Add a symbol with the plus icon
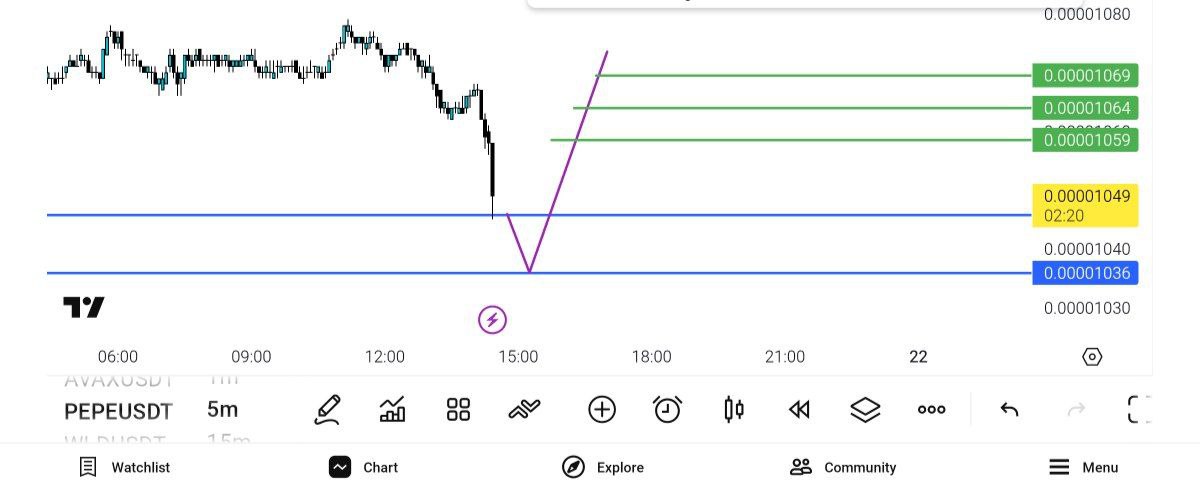 (601, 409)
